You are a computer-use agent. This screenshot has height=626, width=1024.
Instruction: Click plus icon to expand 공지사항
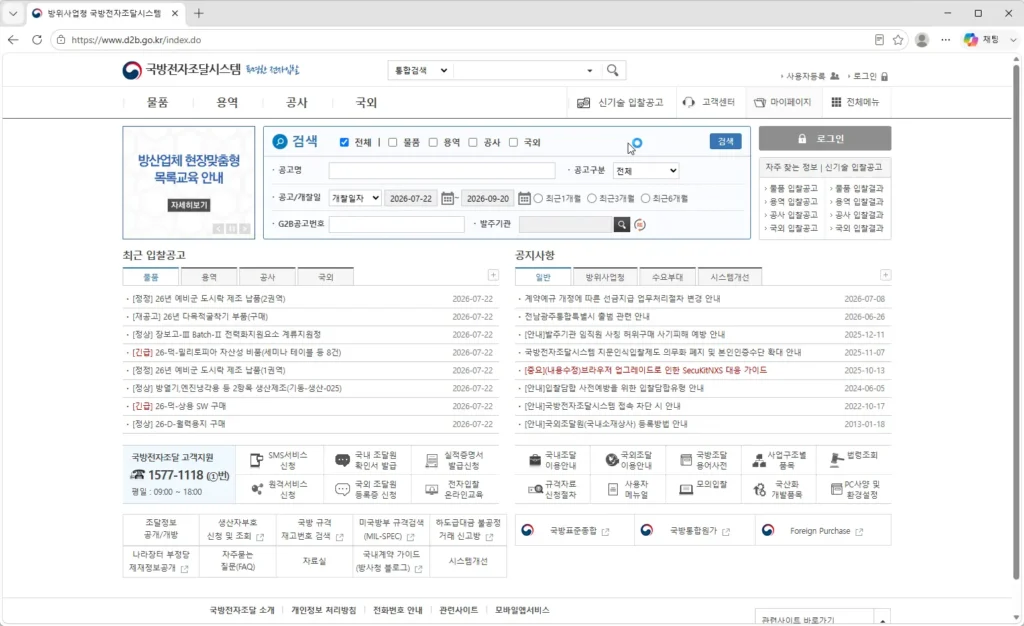tap(886, 275)
